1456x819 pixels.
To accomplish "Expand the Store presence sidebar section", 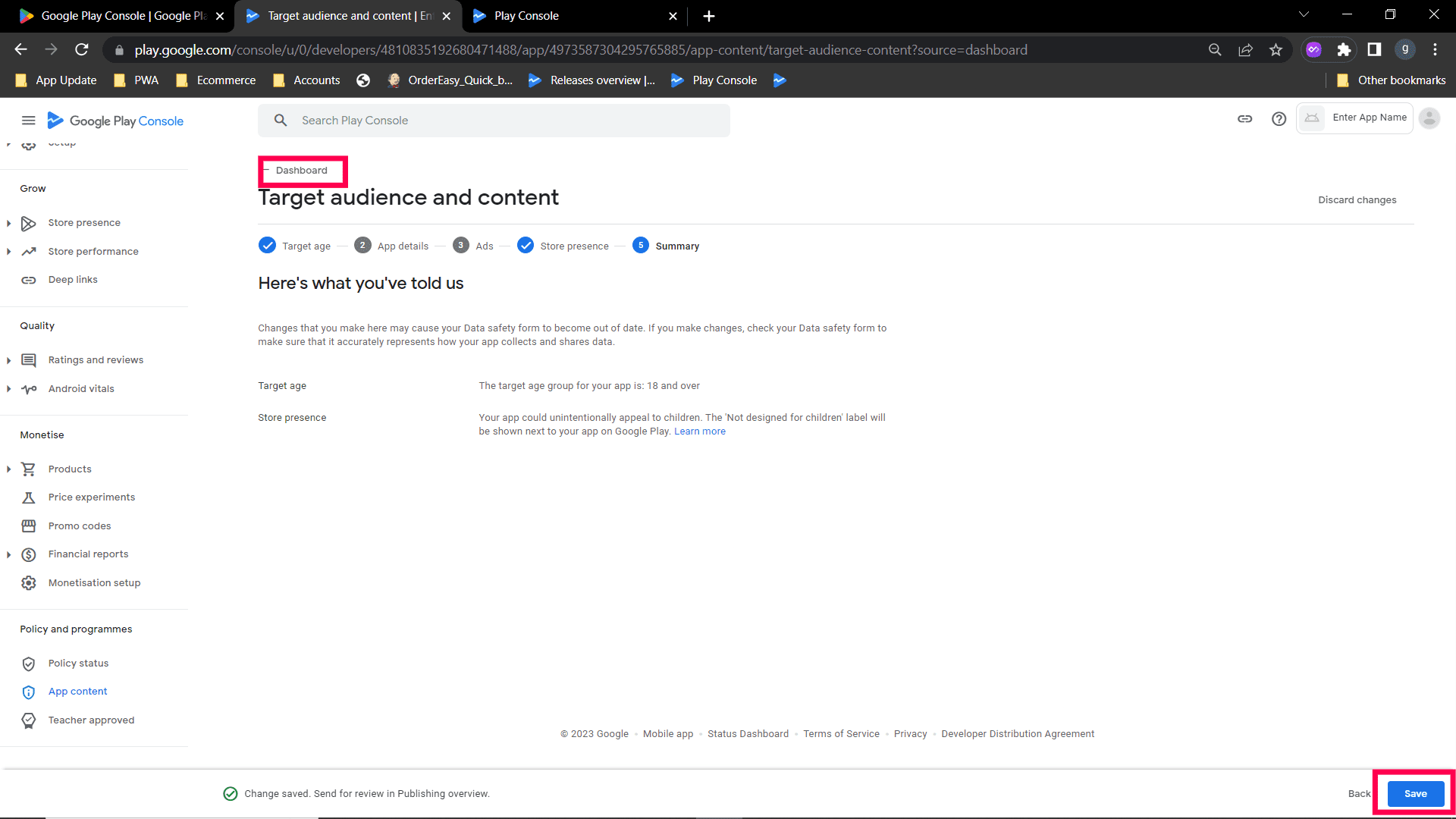I will 8,223.
